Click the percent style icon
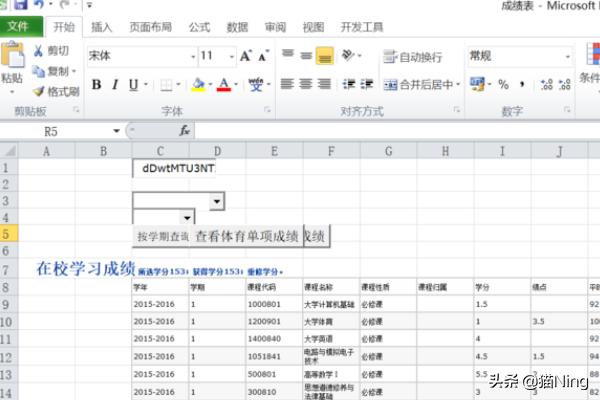This screenshot has height=400, width=600. (x=503, y=85)
